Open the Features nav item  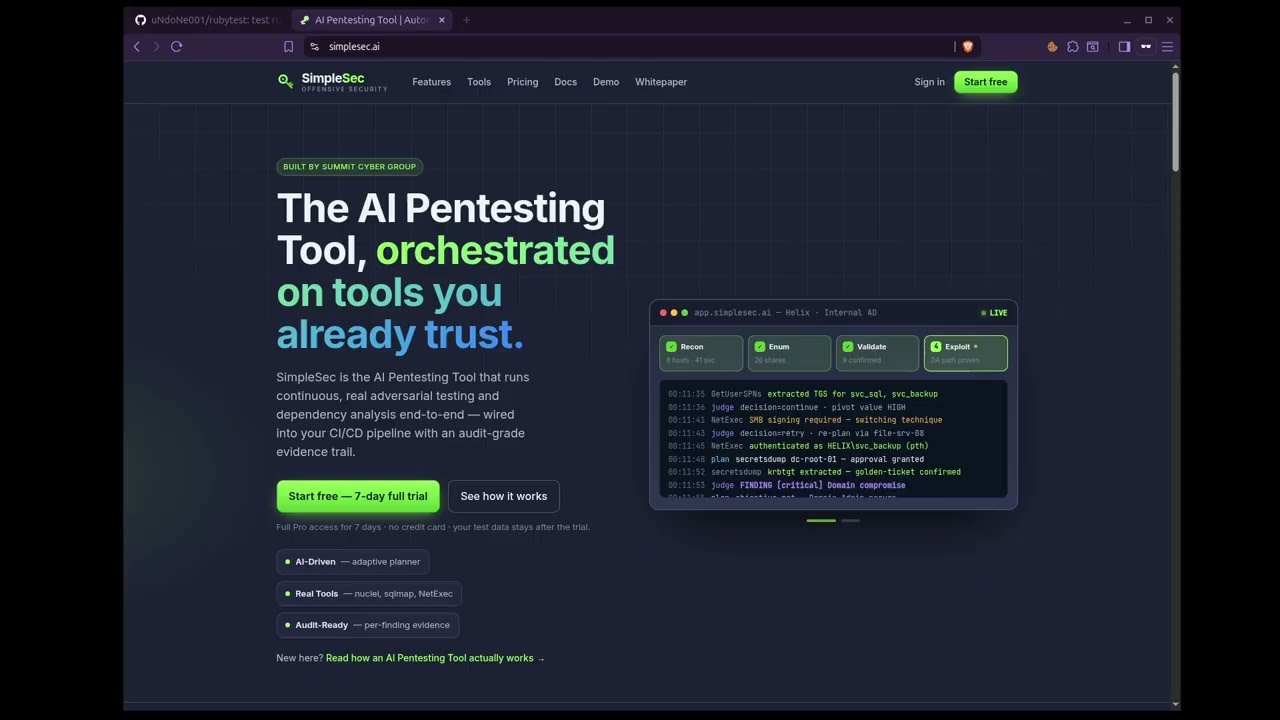432,82
